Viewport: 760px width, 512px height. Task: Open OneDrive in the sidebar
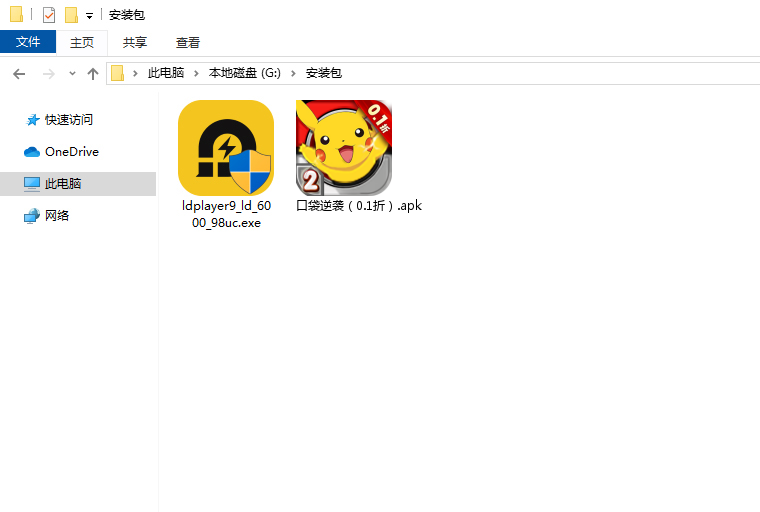[x=71, y=151]
